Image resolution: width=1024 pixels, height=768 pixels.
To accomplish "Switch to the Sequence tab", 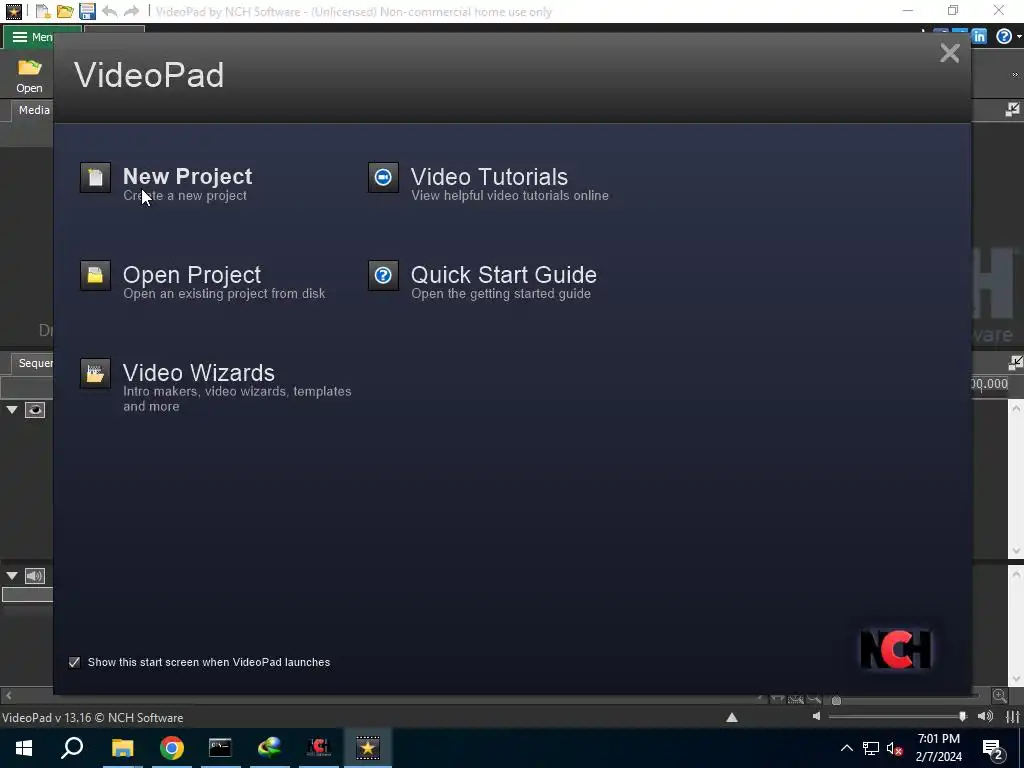I will (x=34, y=363).
